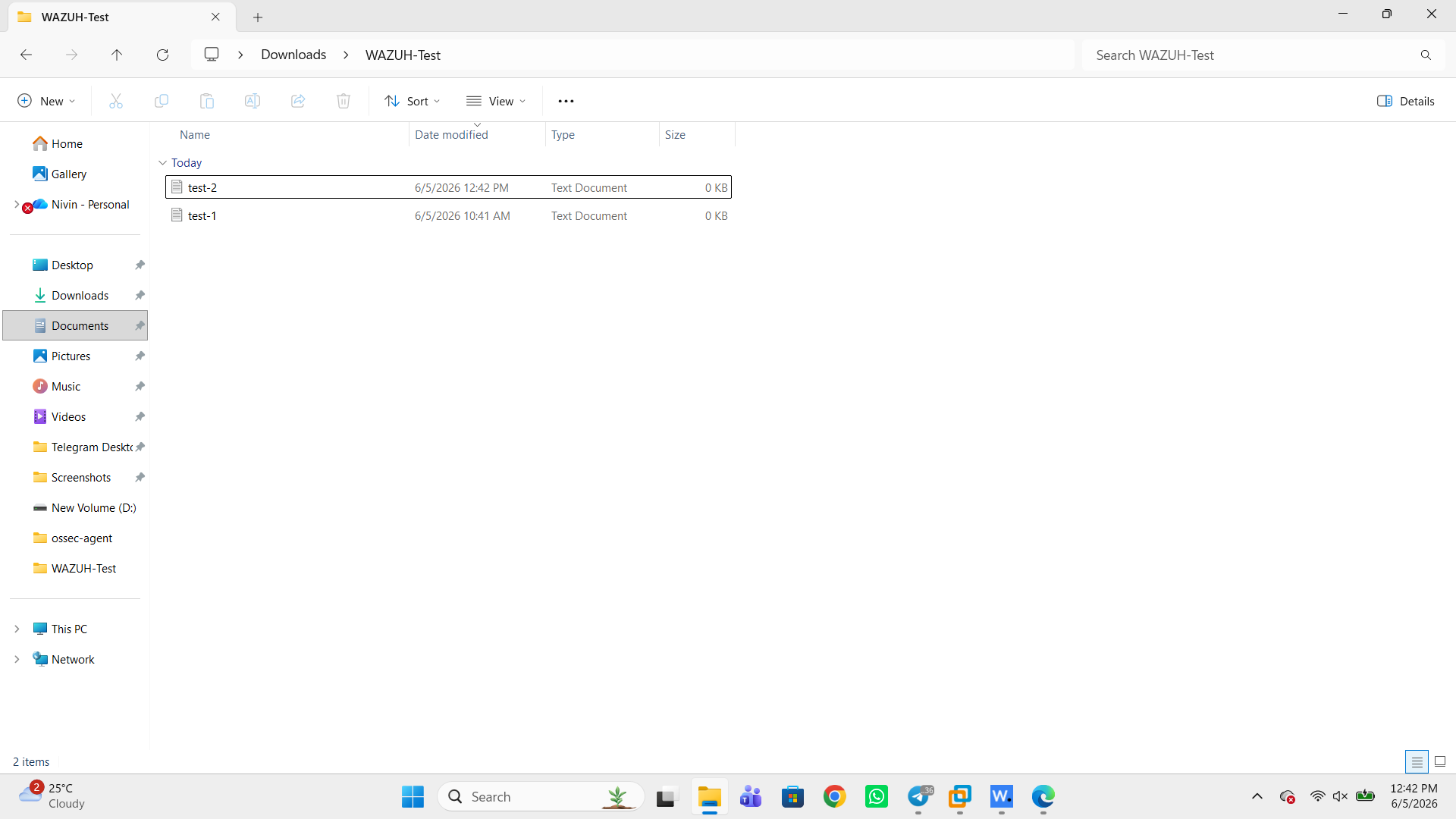
Task: Toggle the Details pane
Action: click(1405, 101)
